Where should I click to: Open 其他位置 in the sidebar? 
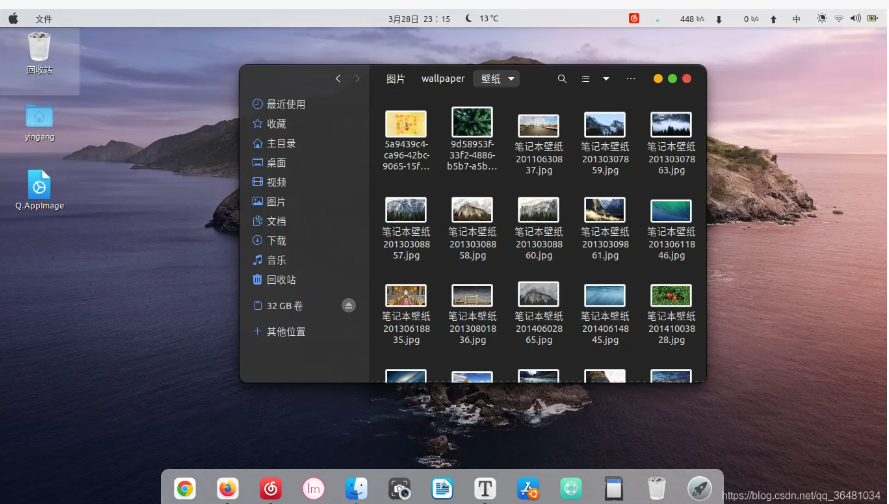(x=285, y=332)
